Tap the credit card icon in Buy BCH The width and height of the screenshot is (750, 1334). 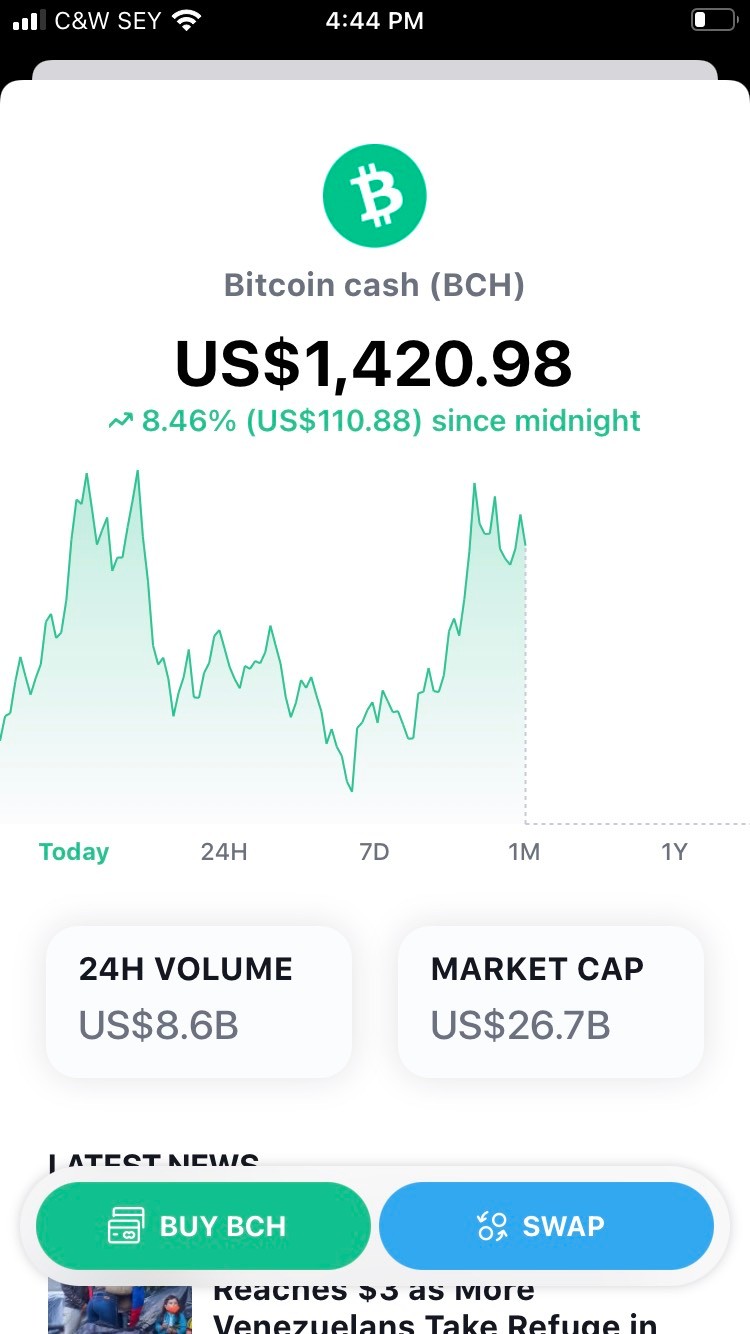click(x=126, y=1226)
